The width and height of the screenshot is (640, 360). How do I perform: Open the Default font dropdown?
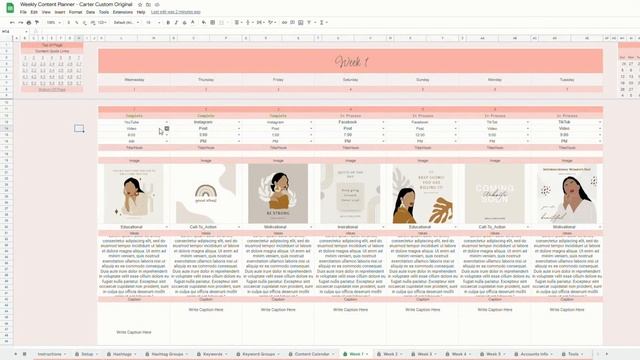[x=126, y=22]
